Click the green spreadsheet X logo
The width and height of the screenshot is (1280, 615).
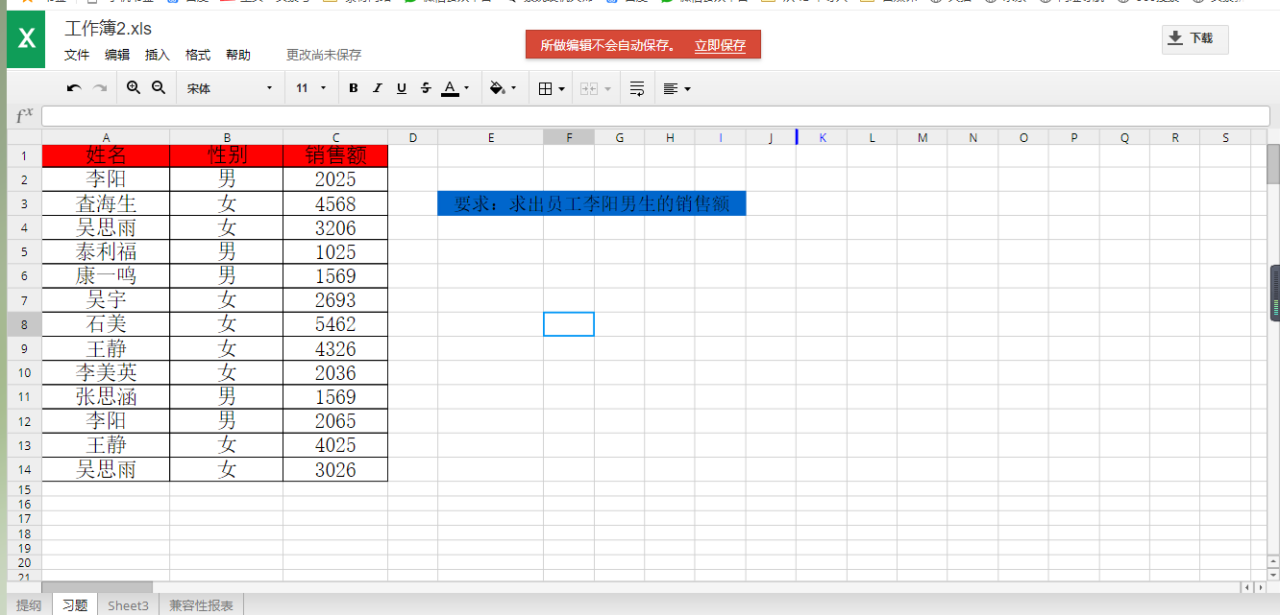point(27,39)
